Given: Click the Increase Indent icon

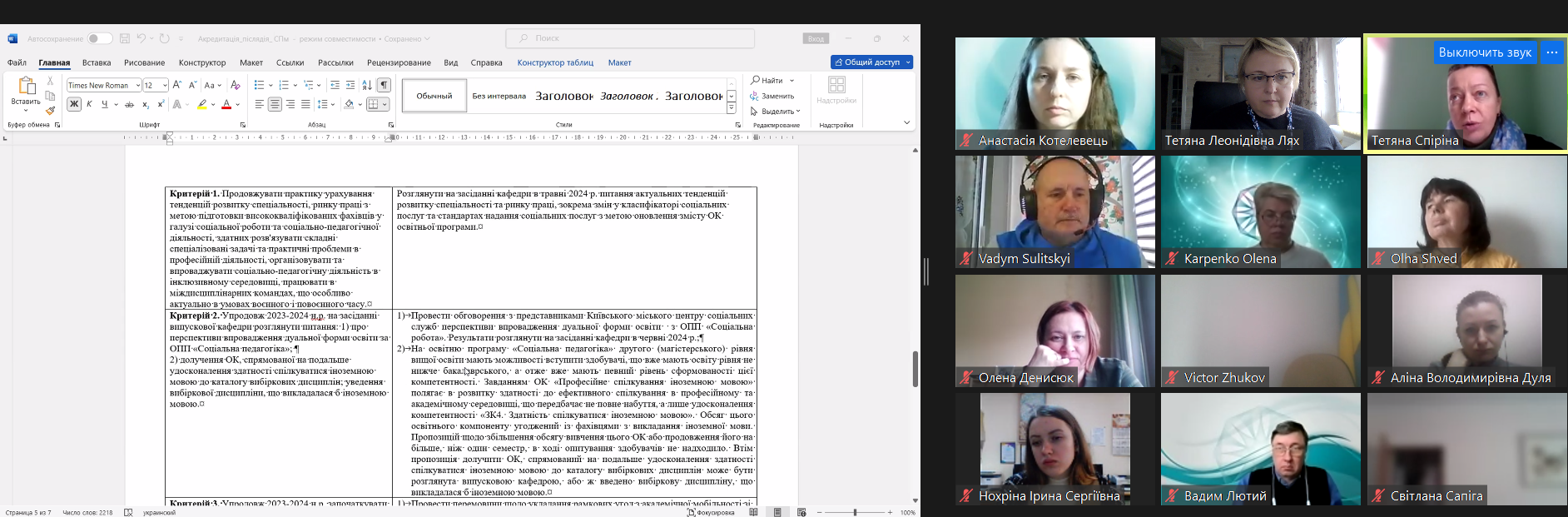Looking at the screenshot, I should pyautogui.click(x=350, y=85).
